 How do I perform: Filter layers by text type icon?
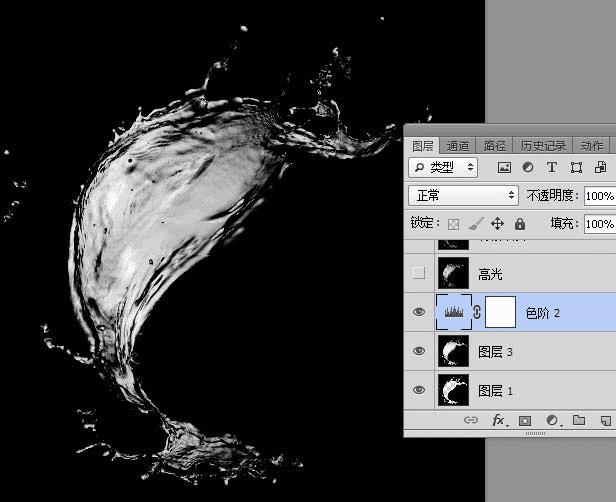tap(552, 168)
